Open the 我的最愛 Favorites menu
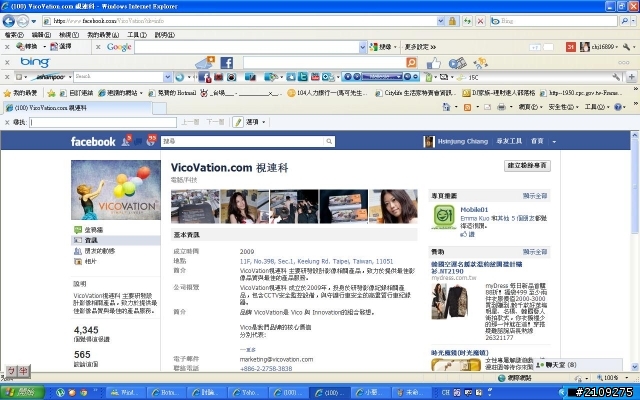Viewport: 640px width, 400px height. click(x=103, y=35)
